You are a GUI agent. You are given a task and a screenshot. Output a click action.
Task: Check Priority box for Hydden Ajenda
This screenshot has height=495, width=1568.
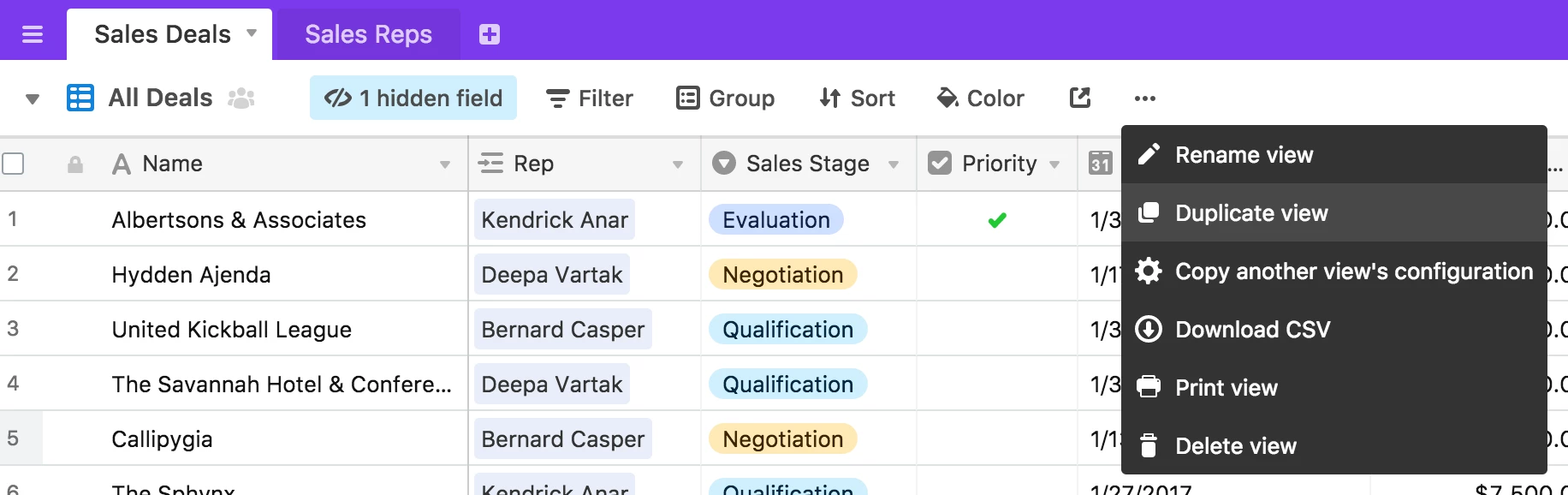[x=996, y=275]
